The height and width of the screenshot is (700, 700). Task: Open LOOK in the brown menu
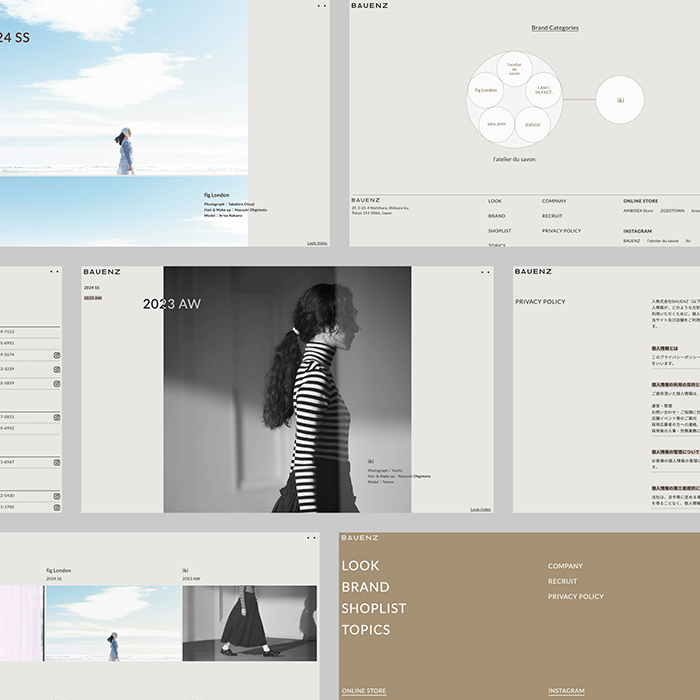(361, 566)
